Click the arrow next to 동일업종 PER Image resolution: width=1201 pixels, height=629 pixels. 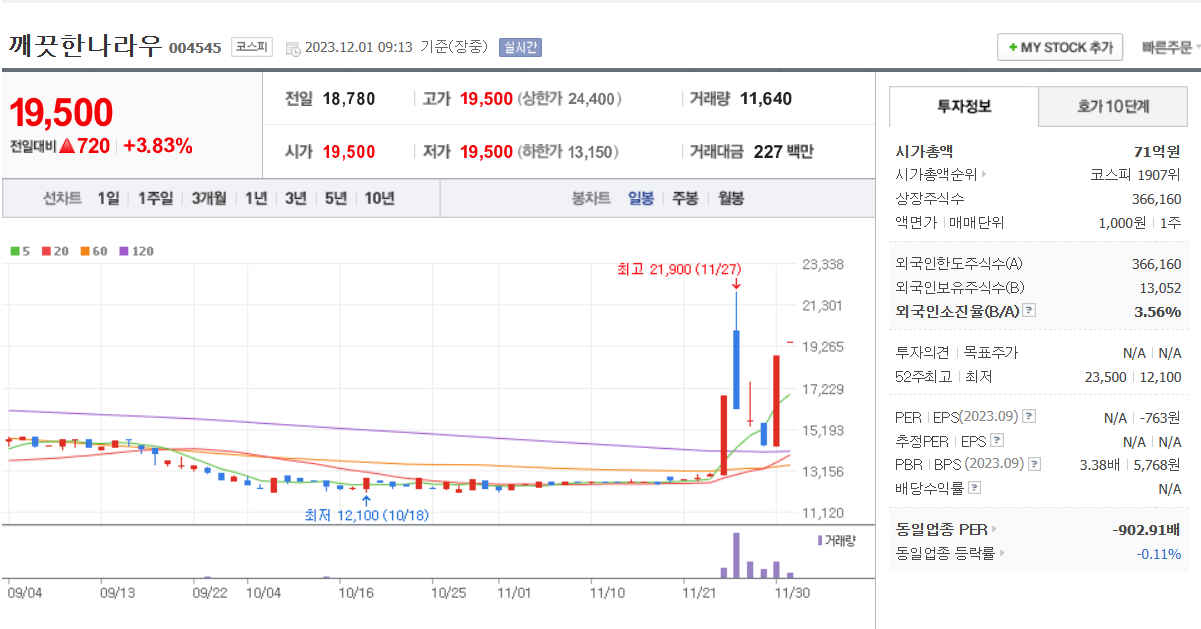pos(995,529)
